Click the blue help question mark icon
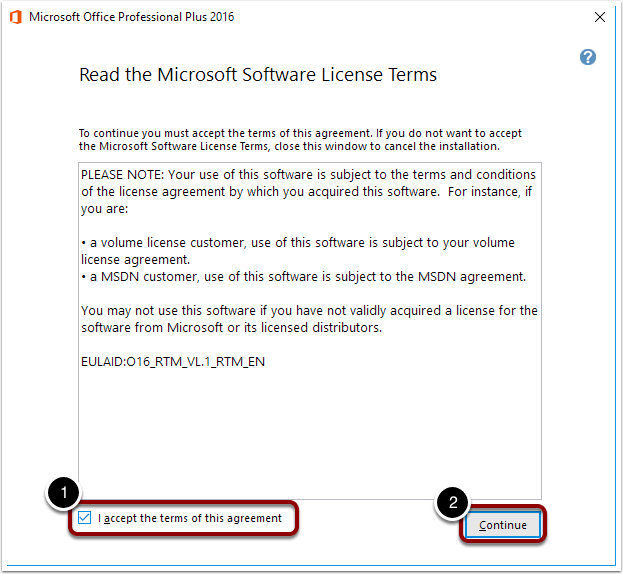 click(588, 57)
